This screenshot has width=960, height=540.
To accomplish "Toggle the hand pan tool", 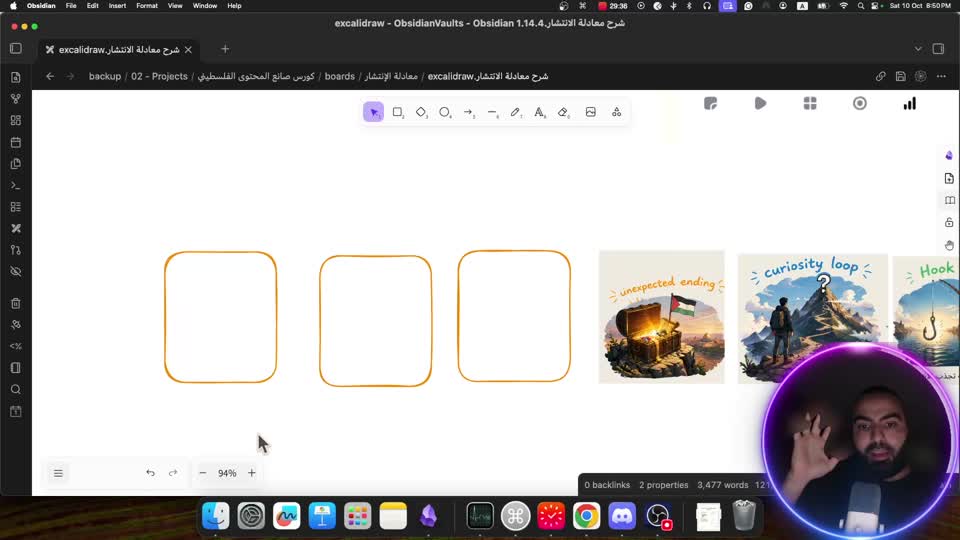I will tap(949, 245).
